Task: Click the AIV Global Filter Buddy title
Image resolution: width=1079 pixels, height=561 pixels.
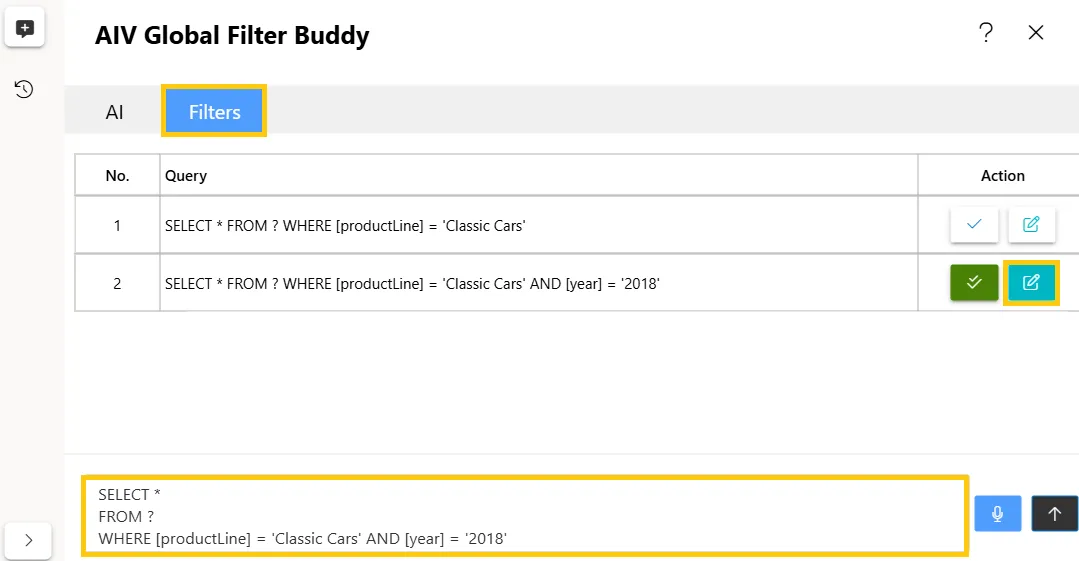Action: (232, 35)
